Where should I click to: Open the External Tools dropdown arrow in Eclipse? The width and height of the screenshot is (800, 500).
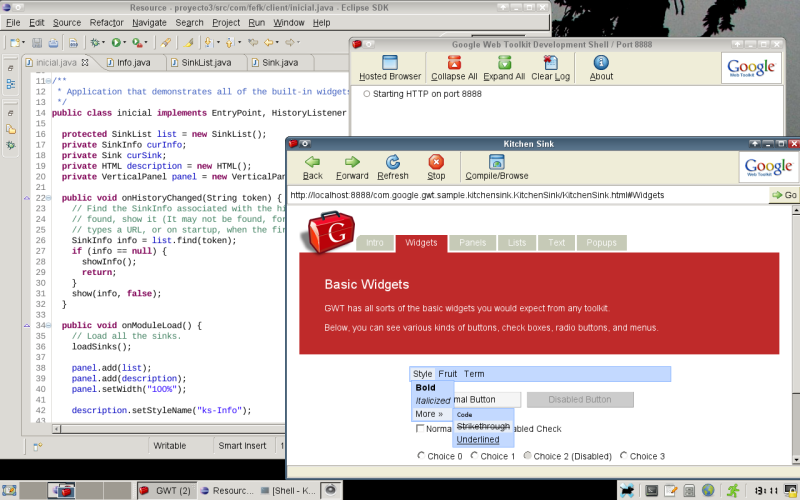[x=146, y=42]
